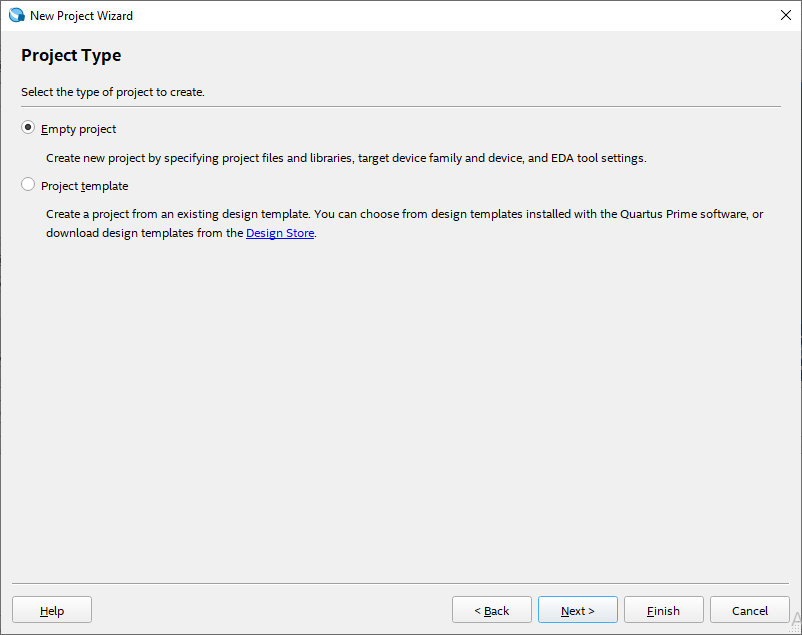Click 'Select the type of project' instruction text

113,92
